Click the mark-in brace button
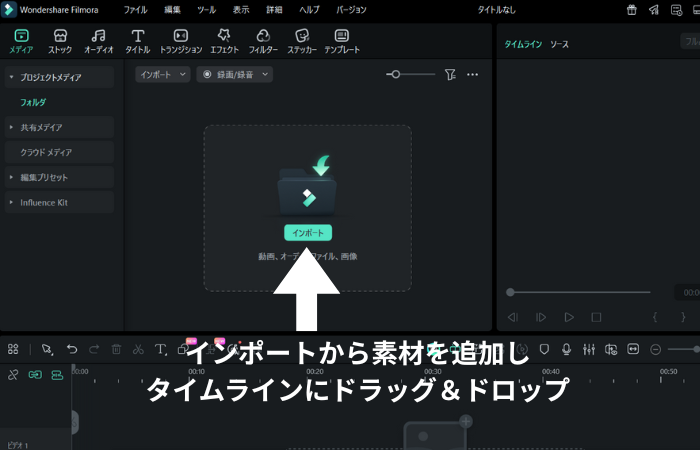 (655, 317)
